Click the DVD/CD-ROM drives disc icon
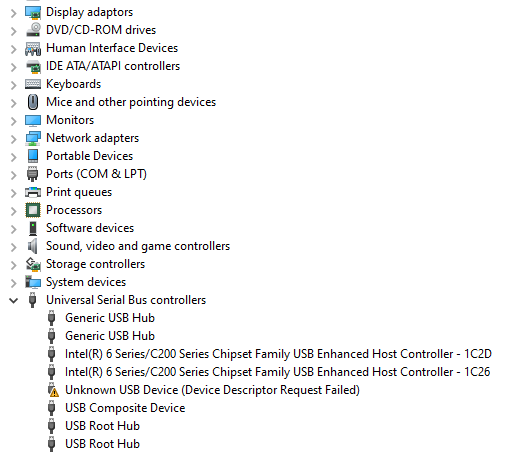This screenshot has height=462, width=522. tap(33, 30)
